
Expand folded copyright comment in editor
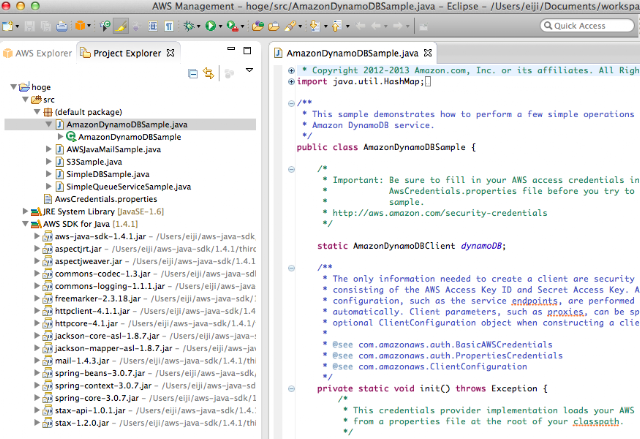tap(291, 71)
